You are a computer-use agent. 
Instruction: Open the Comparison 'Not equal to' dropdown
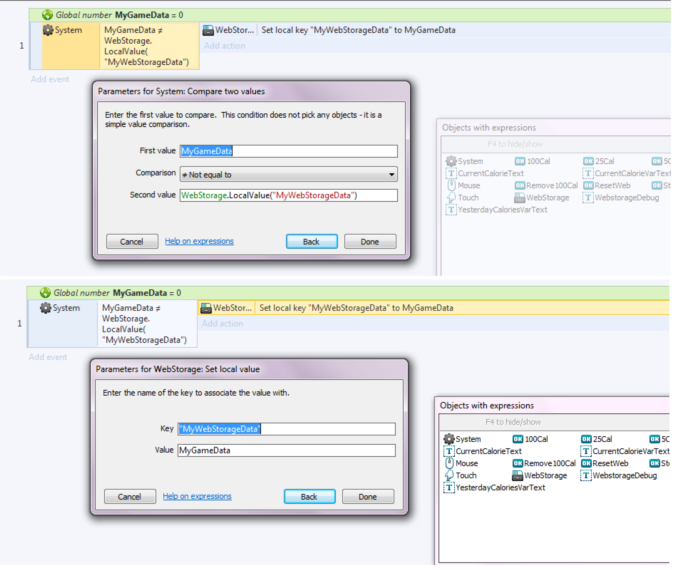(x=288, y=174)
